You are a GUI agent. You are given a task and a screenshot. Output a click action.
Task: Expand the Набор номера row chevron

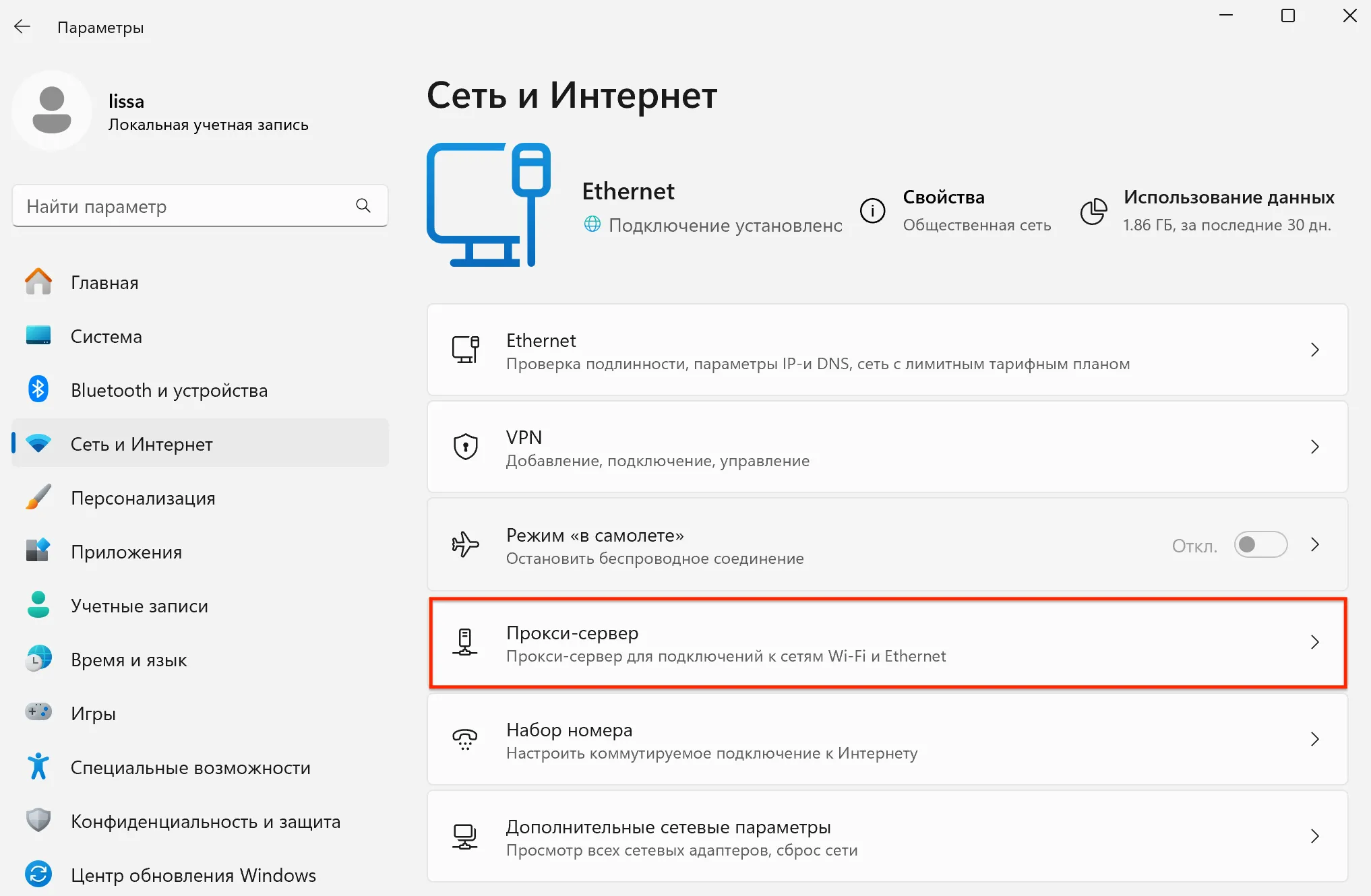click(1314, 739)
